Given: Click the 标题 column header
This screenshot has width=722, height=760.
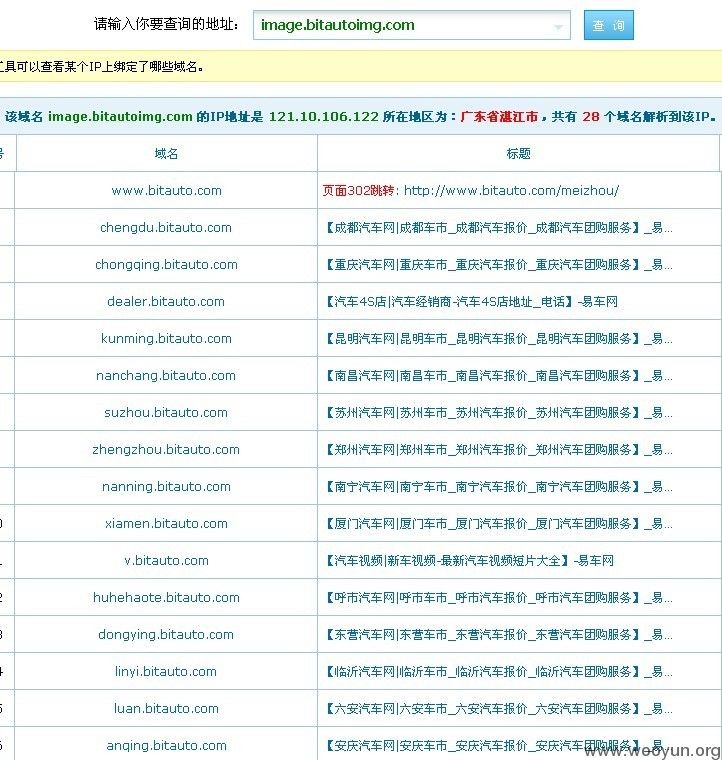Looking at the screenshot, I should point(518,154).
